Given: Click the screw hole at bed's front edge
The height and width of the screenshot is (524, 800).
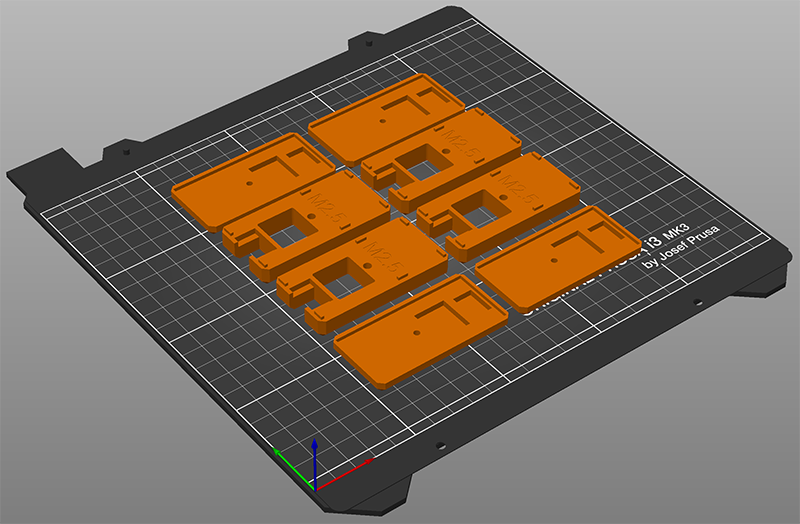Looking at the screenshot, I should tap(441, 446).
